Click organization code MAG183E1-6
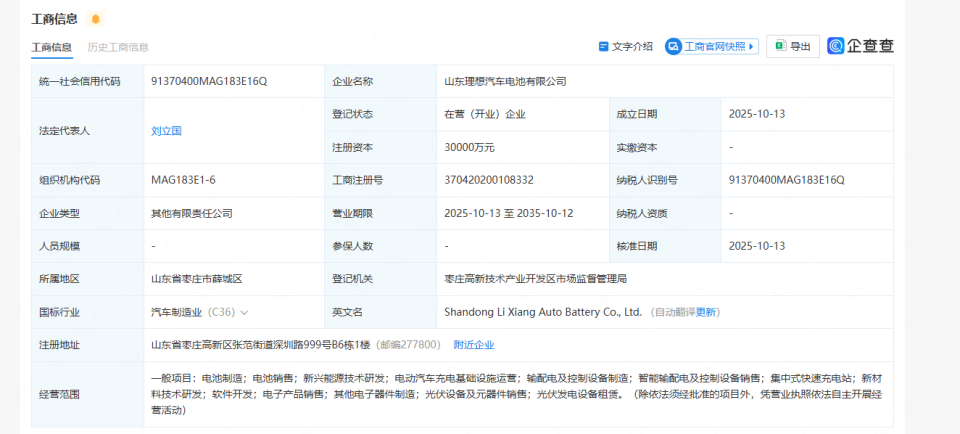960x434 pixels. click(183, 180)
